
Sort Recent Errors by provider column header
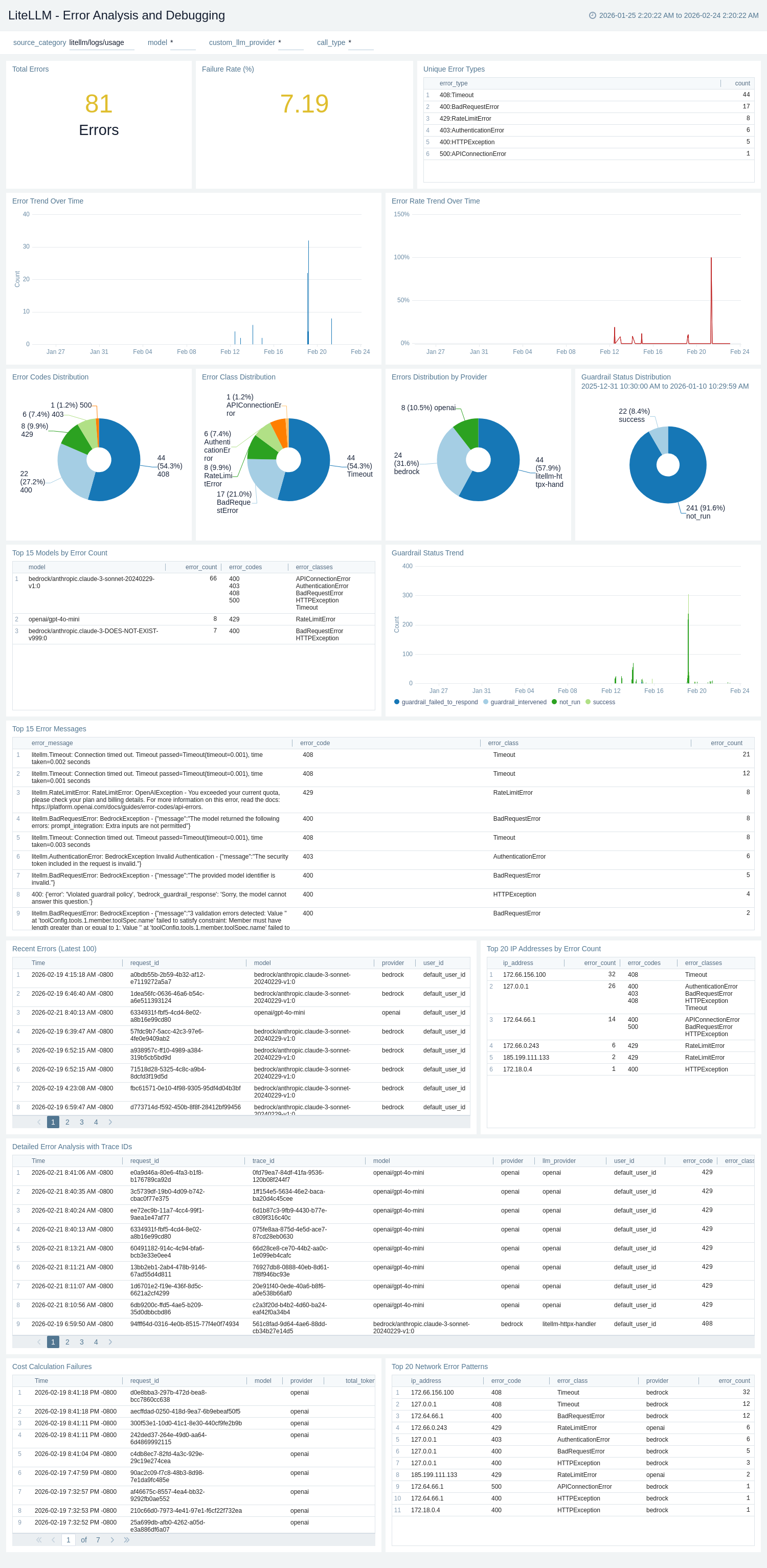pyautogui.click(x=393, y=962)
